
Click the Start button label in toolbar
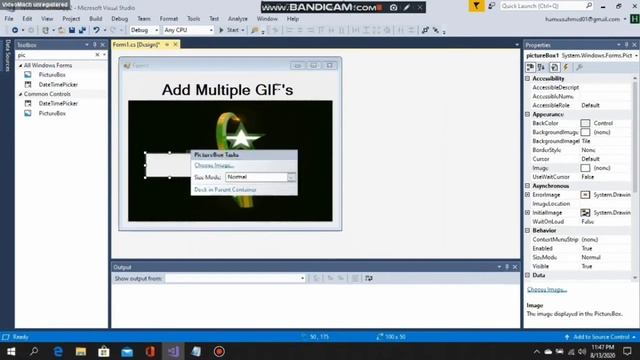(233, 30)
